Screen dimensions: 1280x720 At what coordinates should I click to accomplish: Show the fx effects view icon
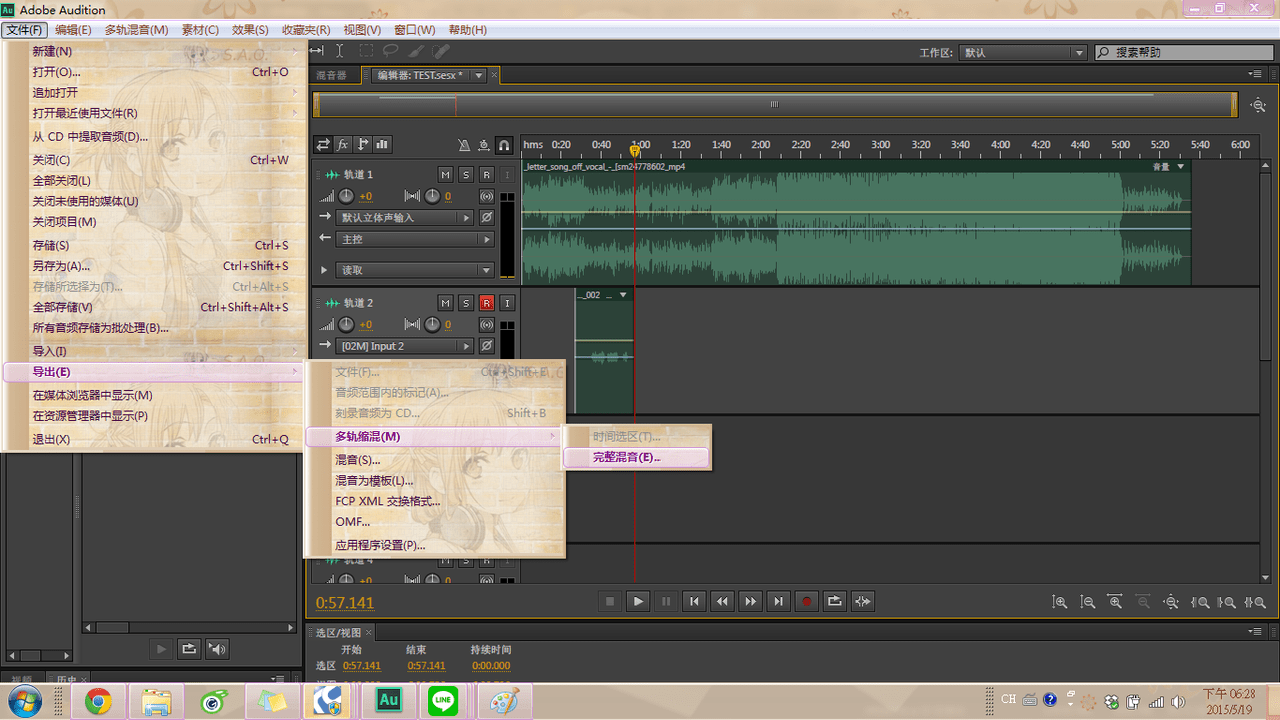tap(343, 145)
